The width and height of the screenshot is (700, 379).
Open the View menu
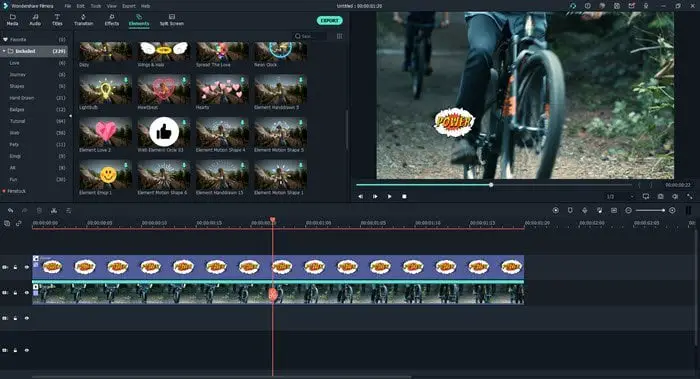point(112,6)
